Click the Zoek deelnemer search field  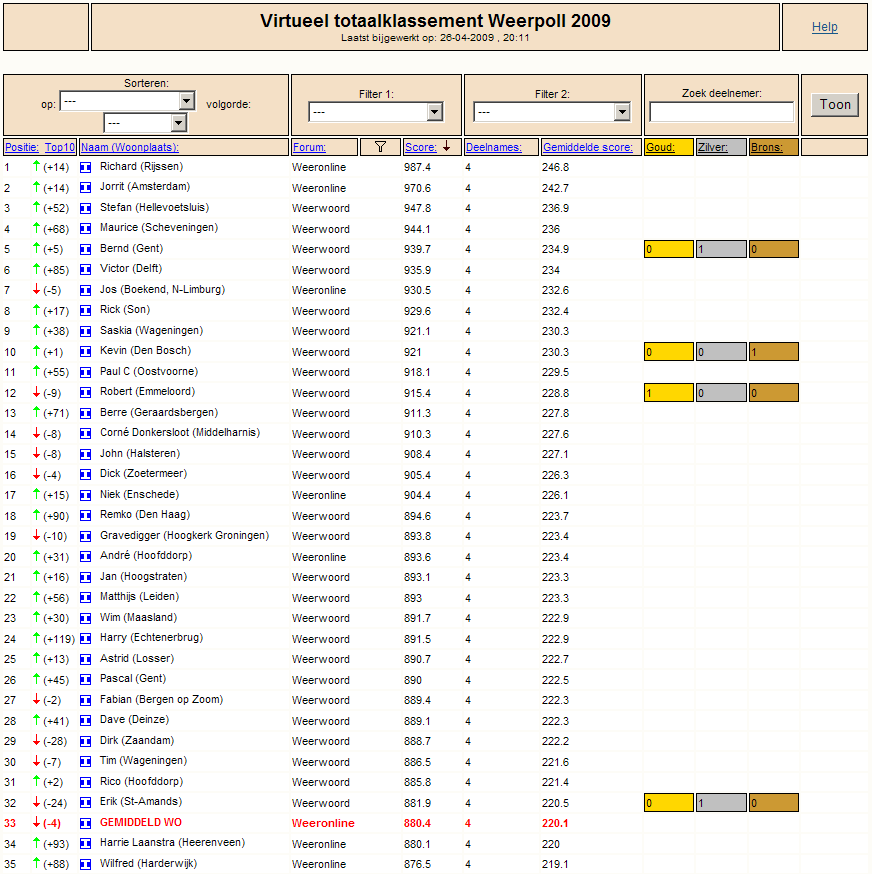click(721, 111)
